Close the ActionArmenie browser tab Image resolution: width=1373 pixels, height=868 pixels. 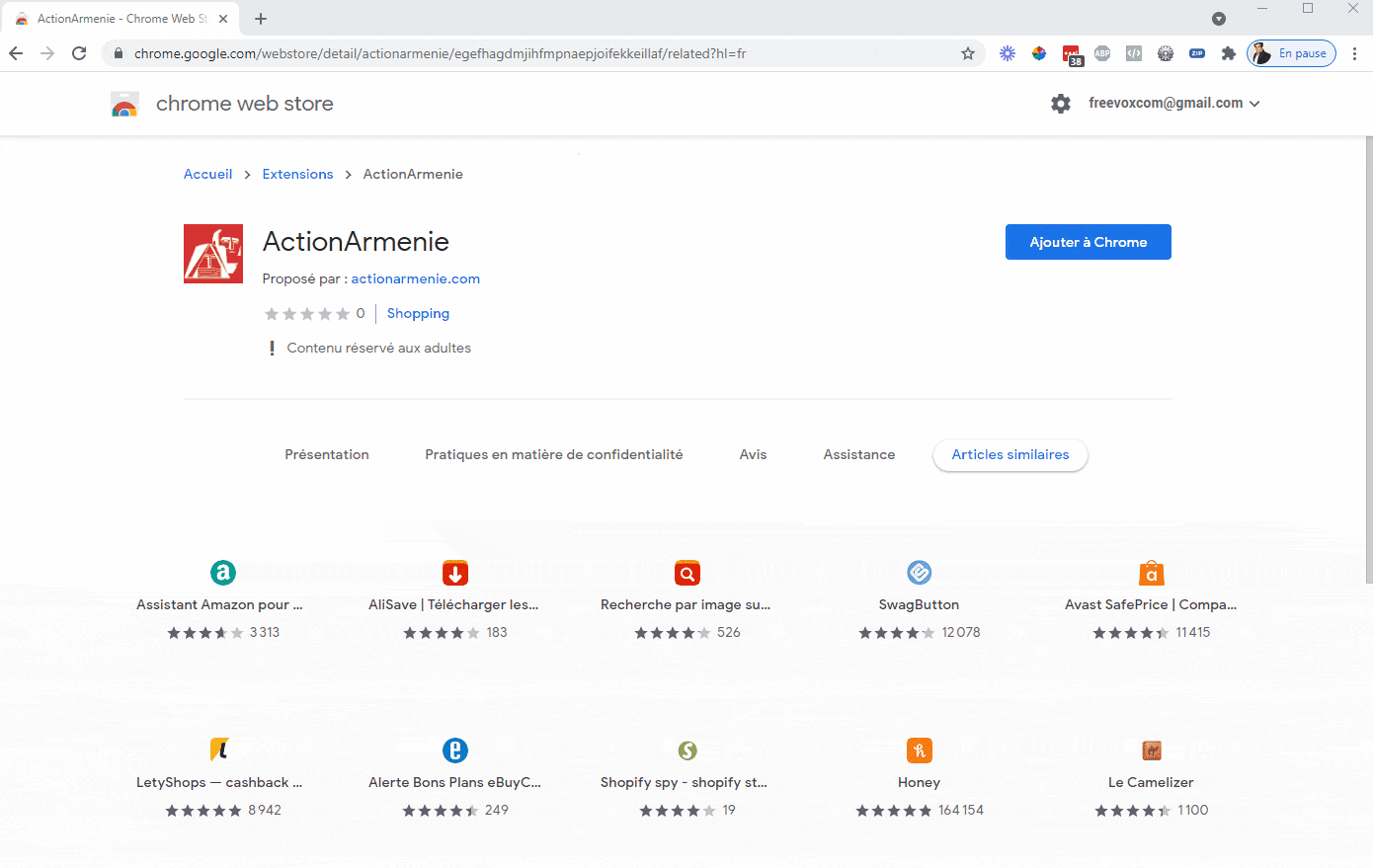223,19
